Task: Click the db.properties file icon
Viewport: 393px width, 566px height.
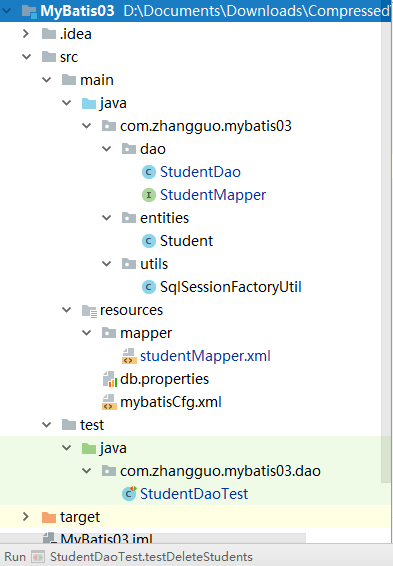Action: (x=109, y=379)
